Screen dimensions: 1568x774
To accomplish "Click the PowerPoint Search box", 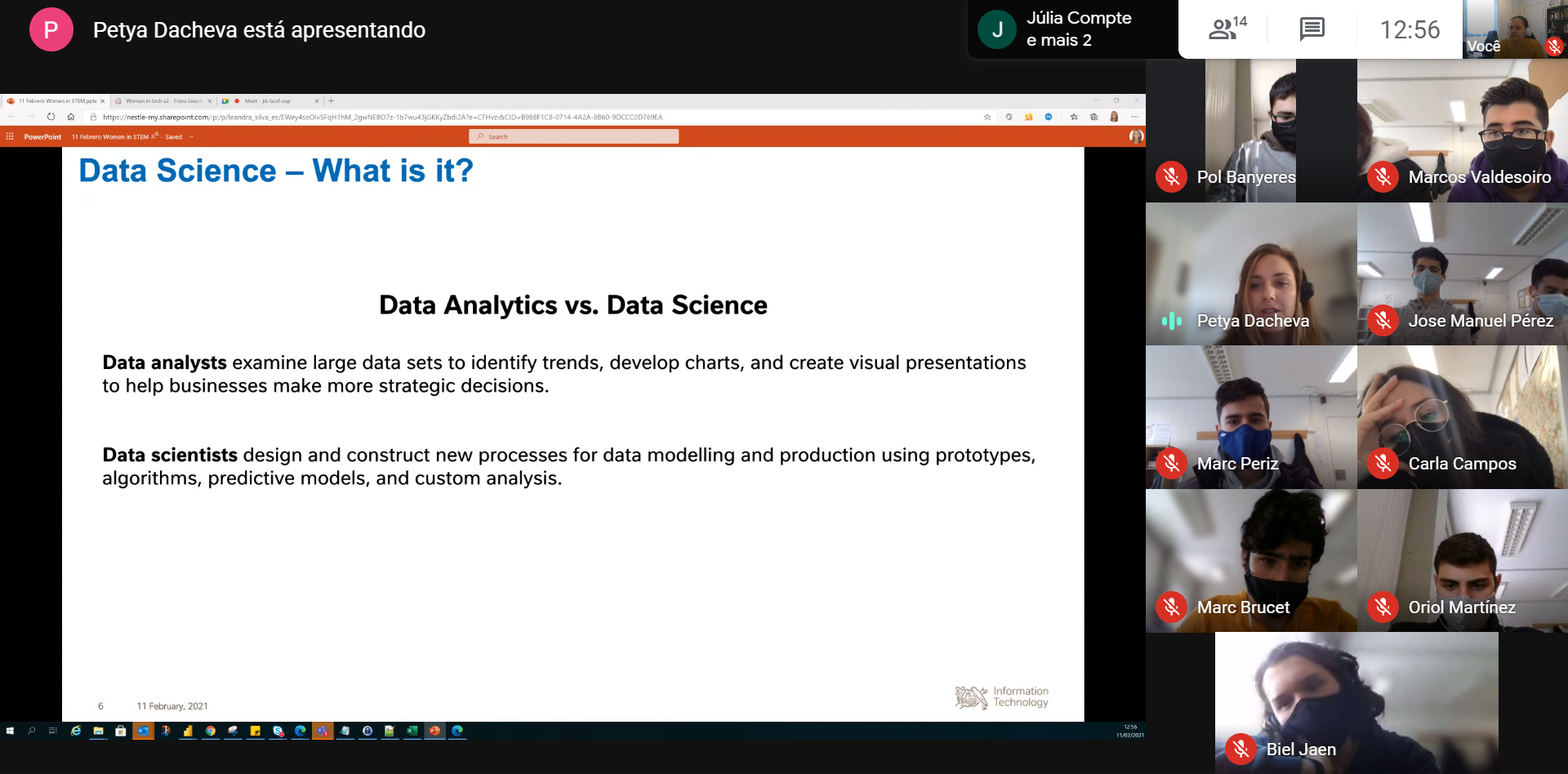I will coord(573,136).
